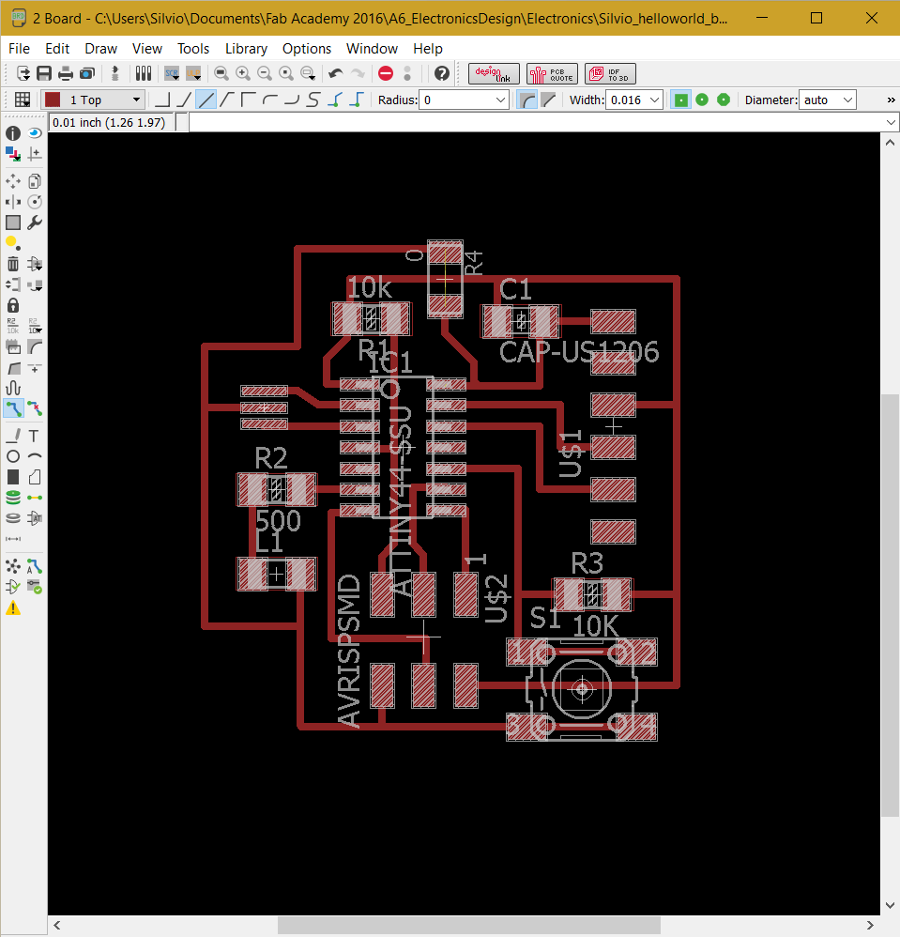Open the Library menu

[x=246, y=48]
